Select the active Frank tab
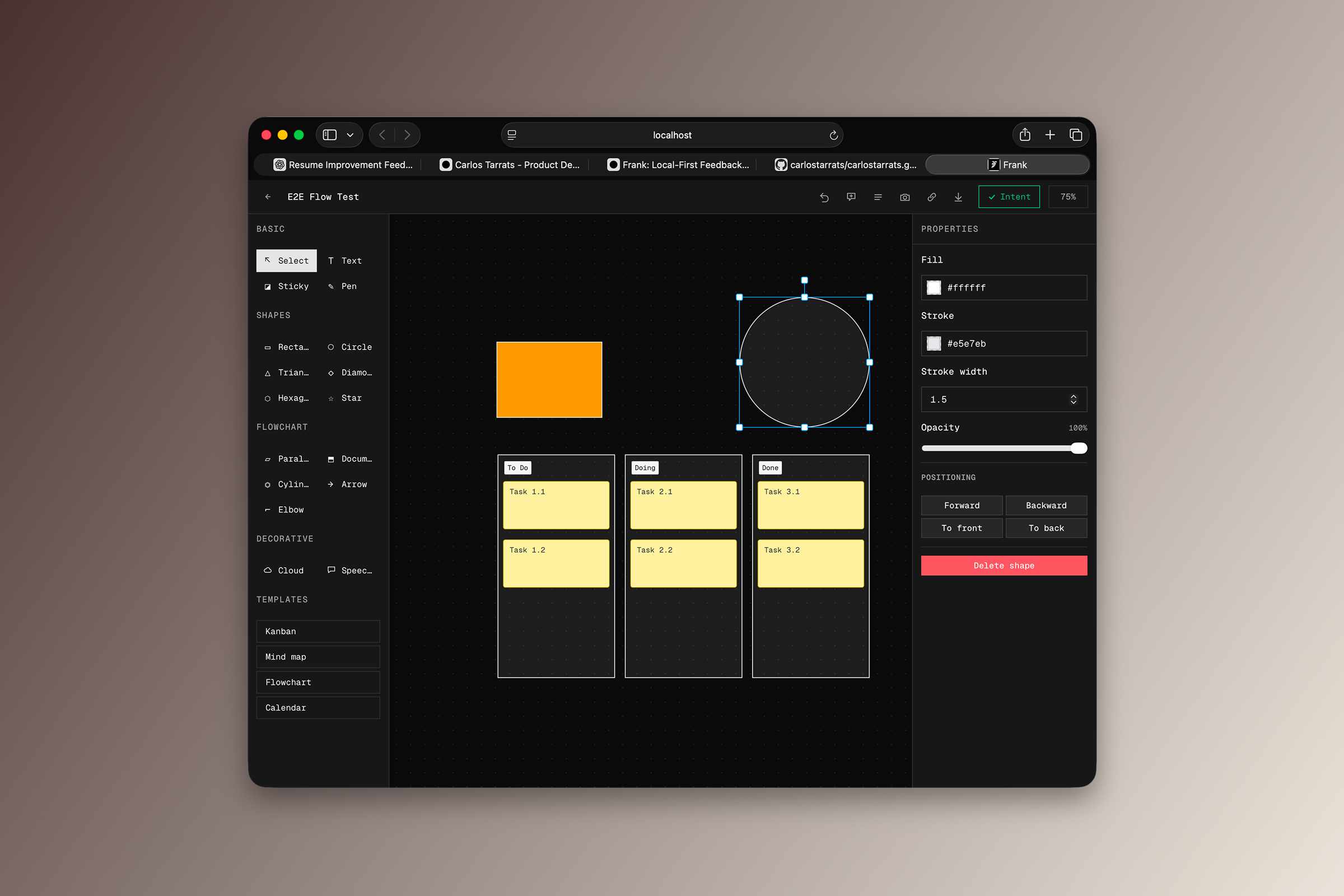This screenshot has height=896, width=1344. (x=1007, y=165)
